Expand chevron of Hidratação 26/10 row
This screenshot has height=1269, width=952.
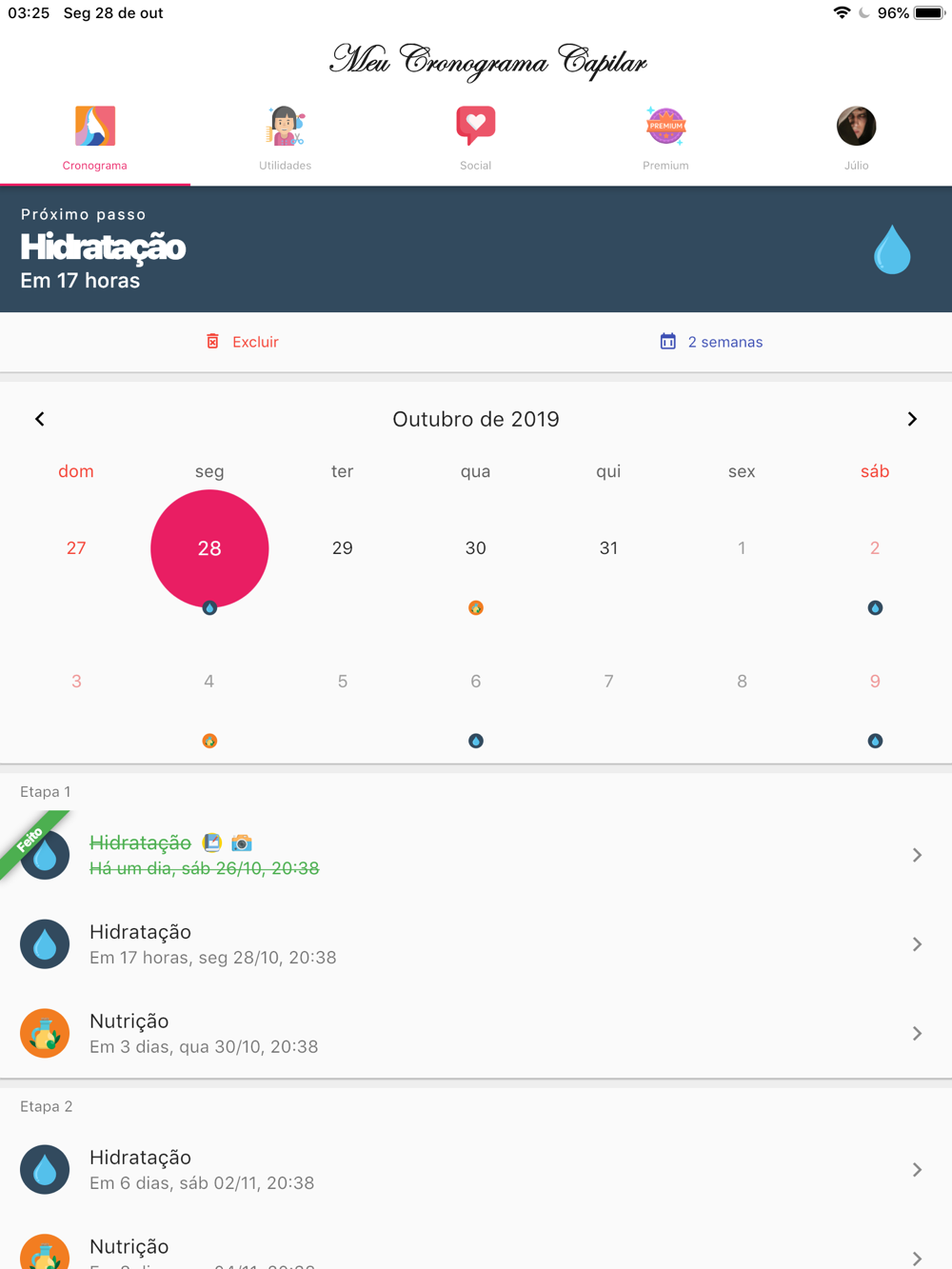917,855
